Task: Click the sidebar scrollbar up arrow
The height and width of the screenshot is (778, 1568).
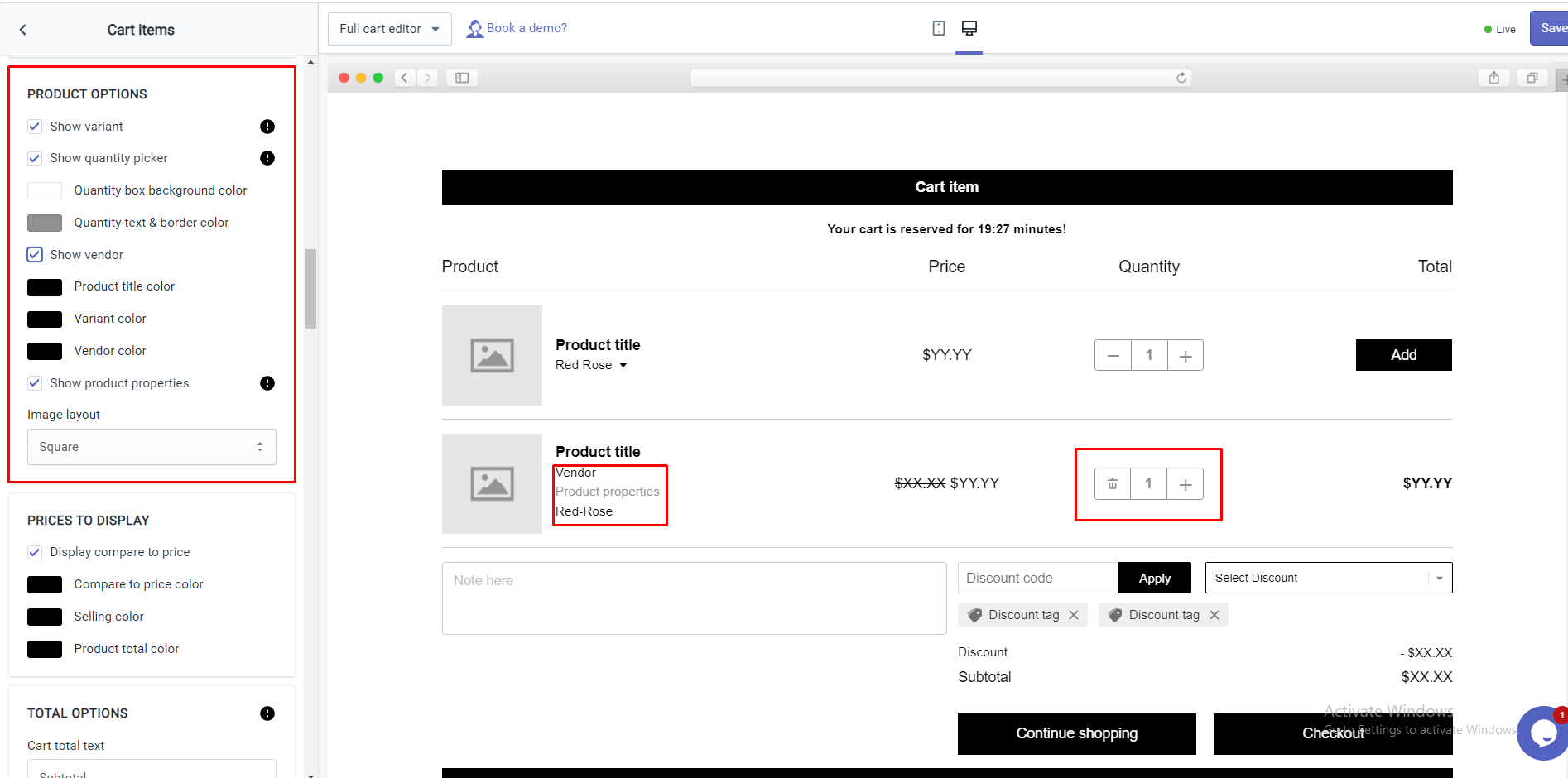Action: pos(310,62)
